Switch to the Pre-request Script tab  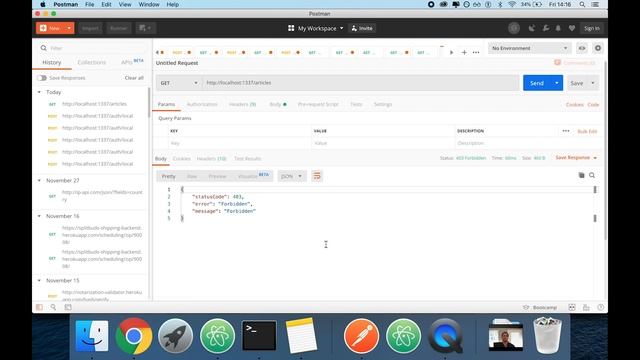[318, 104]
